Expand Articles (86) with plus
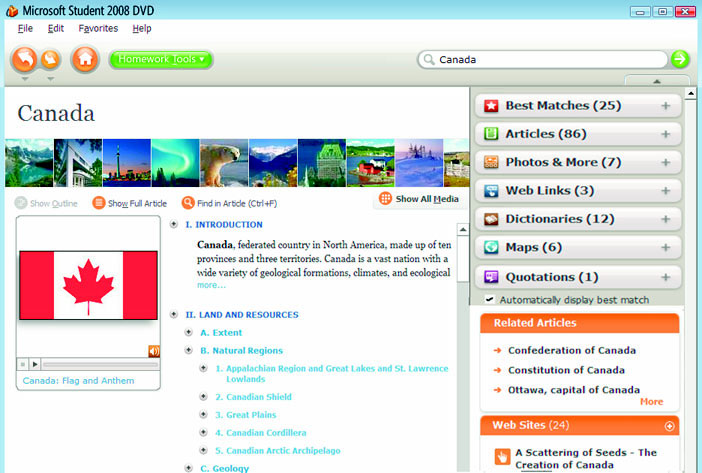 pyautogui.click(x=666, y=134)
